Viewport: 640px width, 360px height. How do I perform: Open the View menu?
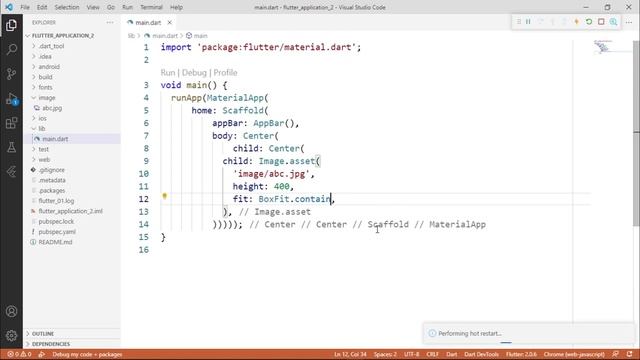pos(93,7)
